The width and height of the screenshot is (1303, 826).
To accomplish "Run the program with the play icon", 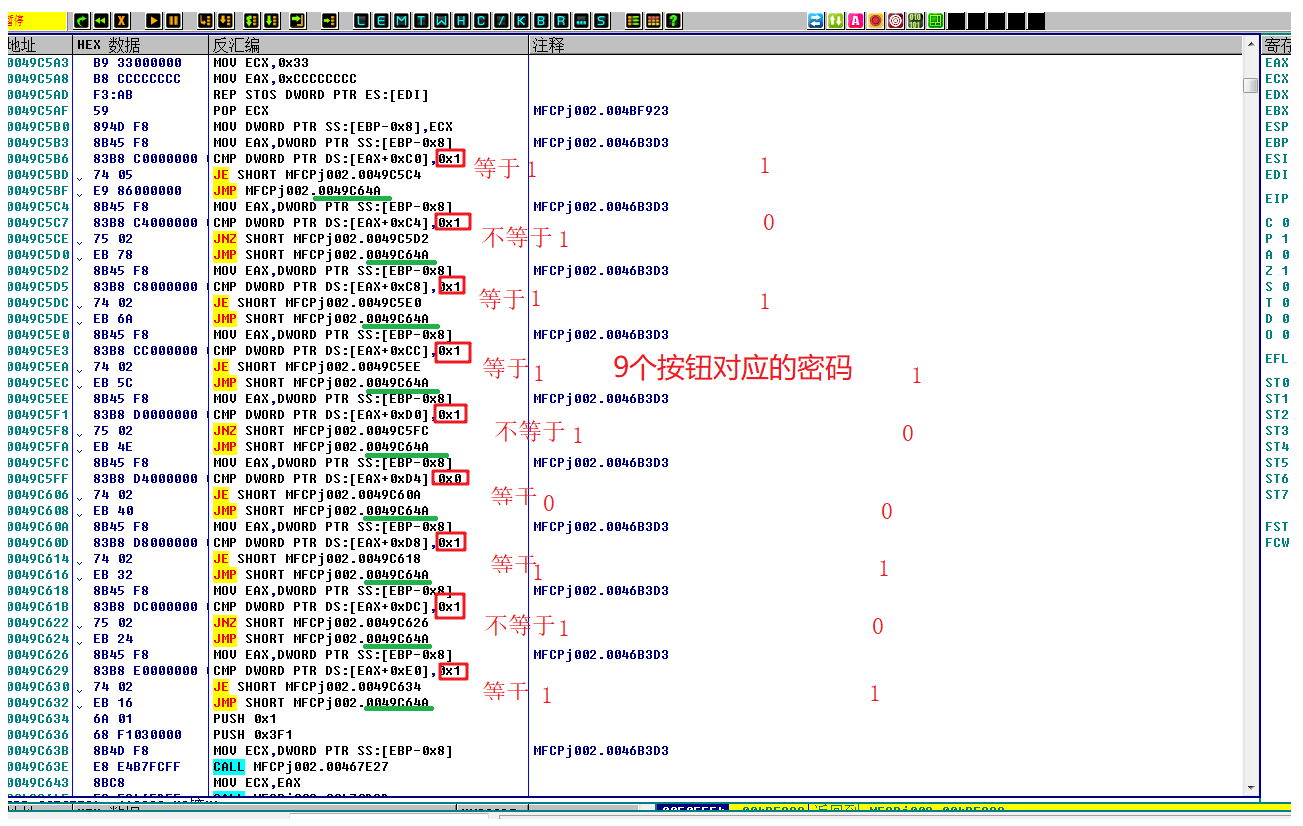I will [x=154, y=20].
